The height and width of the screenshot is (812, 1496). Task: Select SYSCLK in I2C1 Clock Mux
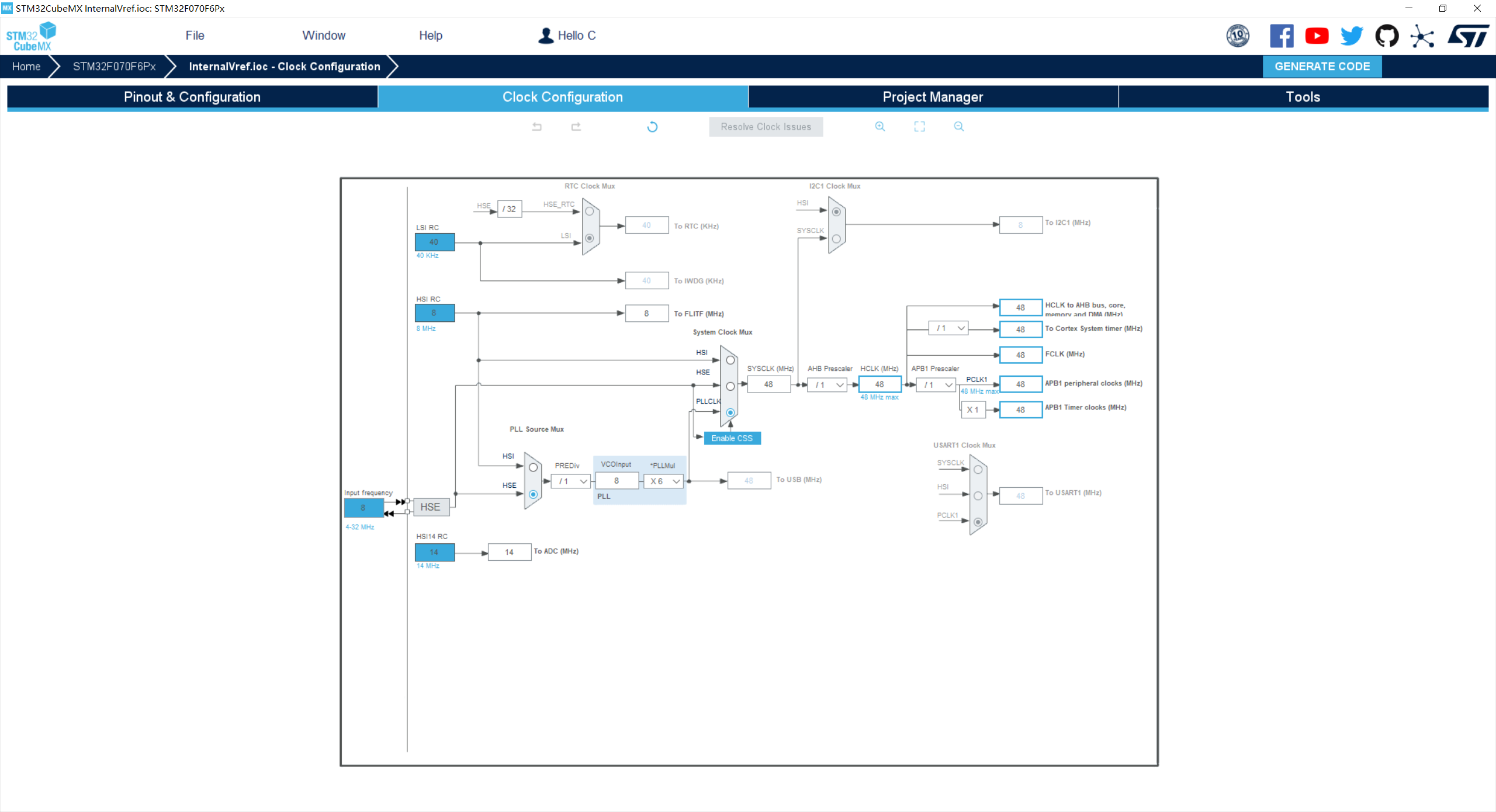pyautogui.click(x=836, y=239)
